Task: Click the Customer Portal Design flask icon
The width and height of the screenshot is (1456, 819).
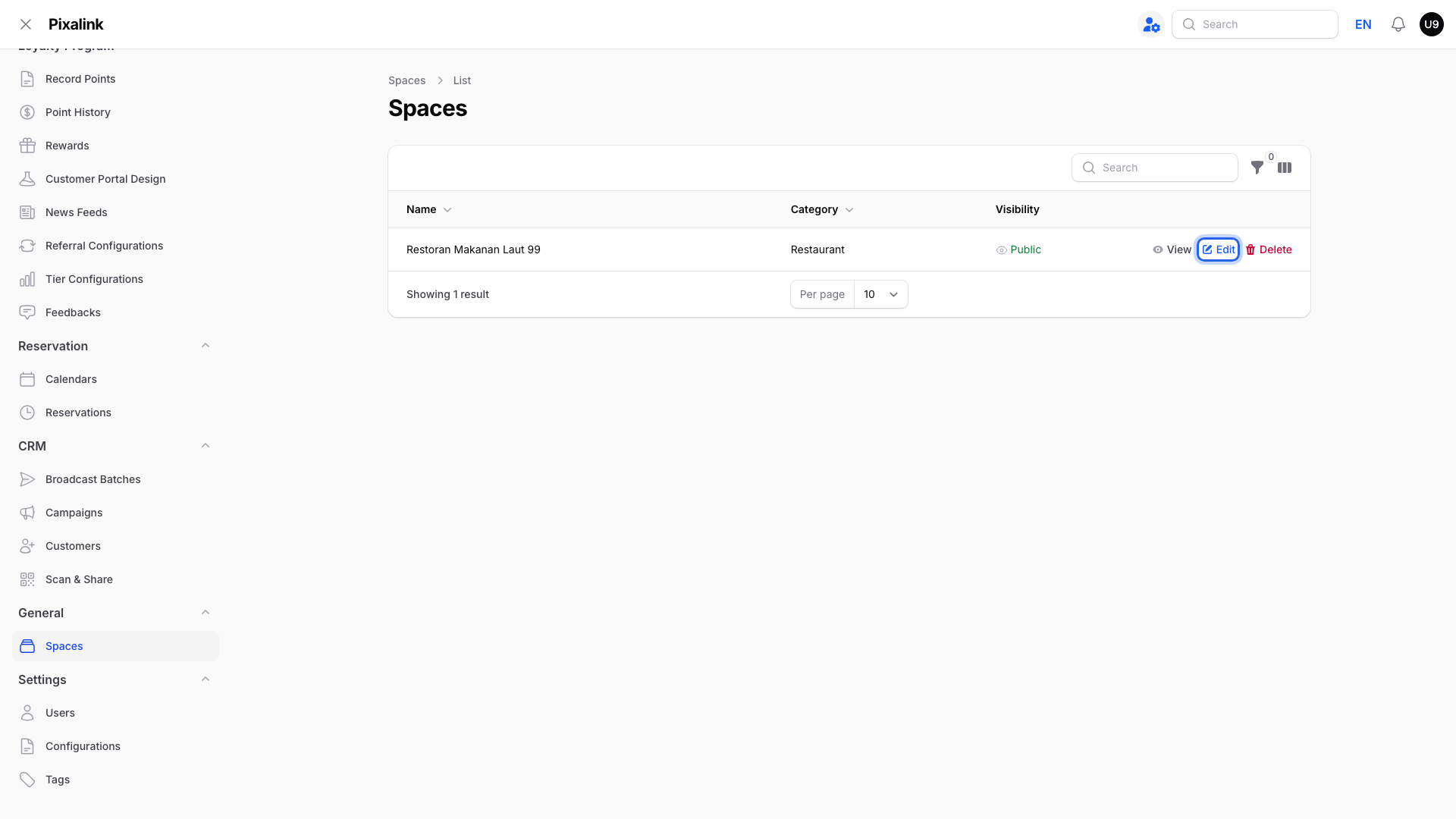Action: (x=27, y=179)
